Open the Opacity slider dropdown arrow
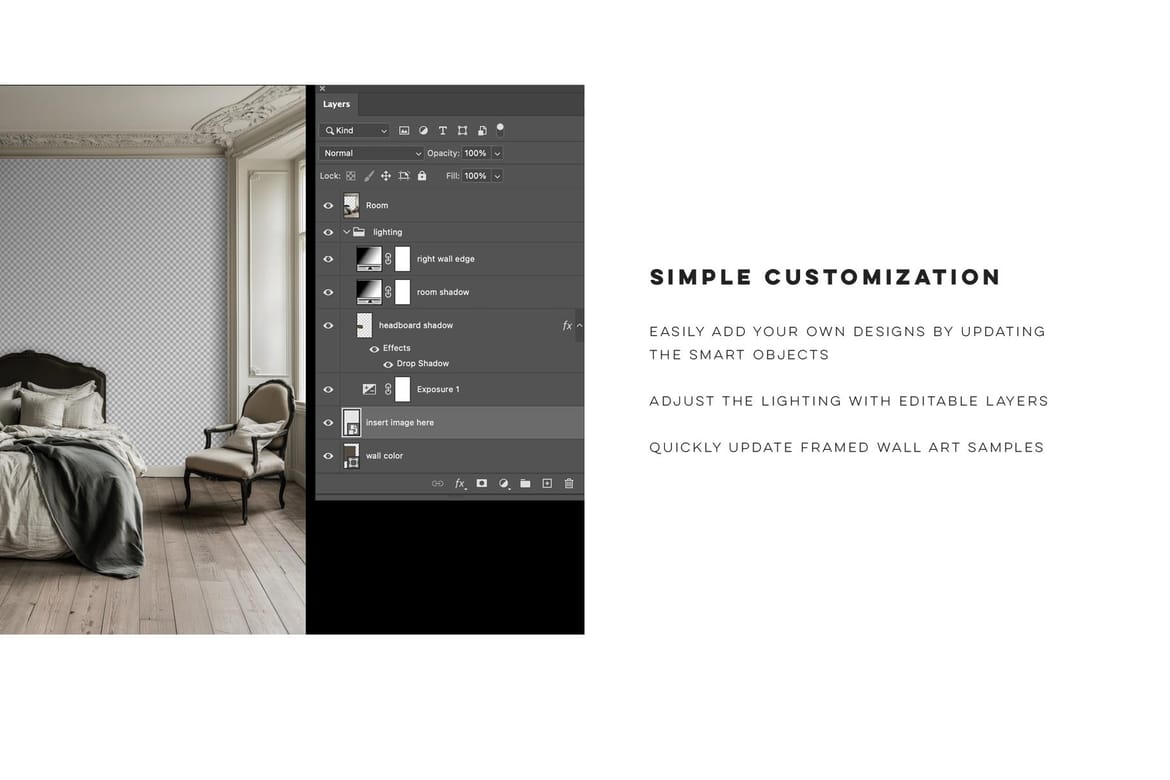Screen dimensions: 1170x780 (x=497, y=153)
